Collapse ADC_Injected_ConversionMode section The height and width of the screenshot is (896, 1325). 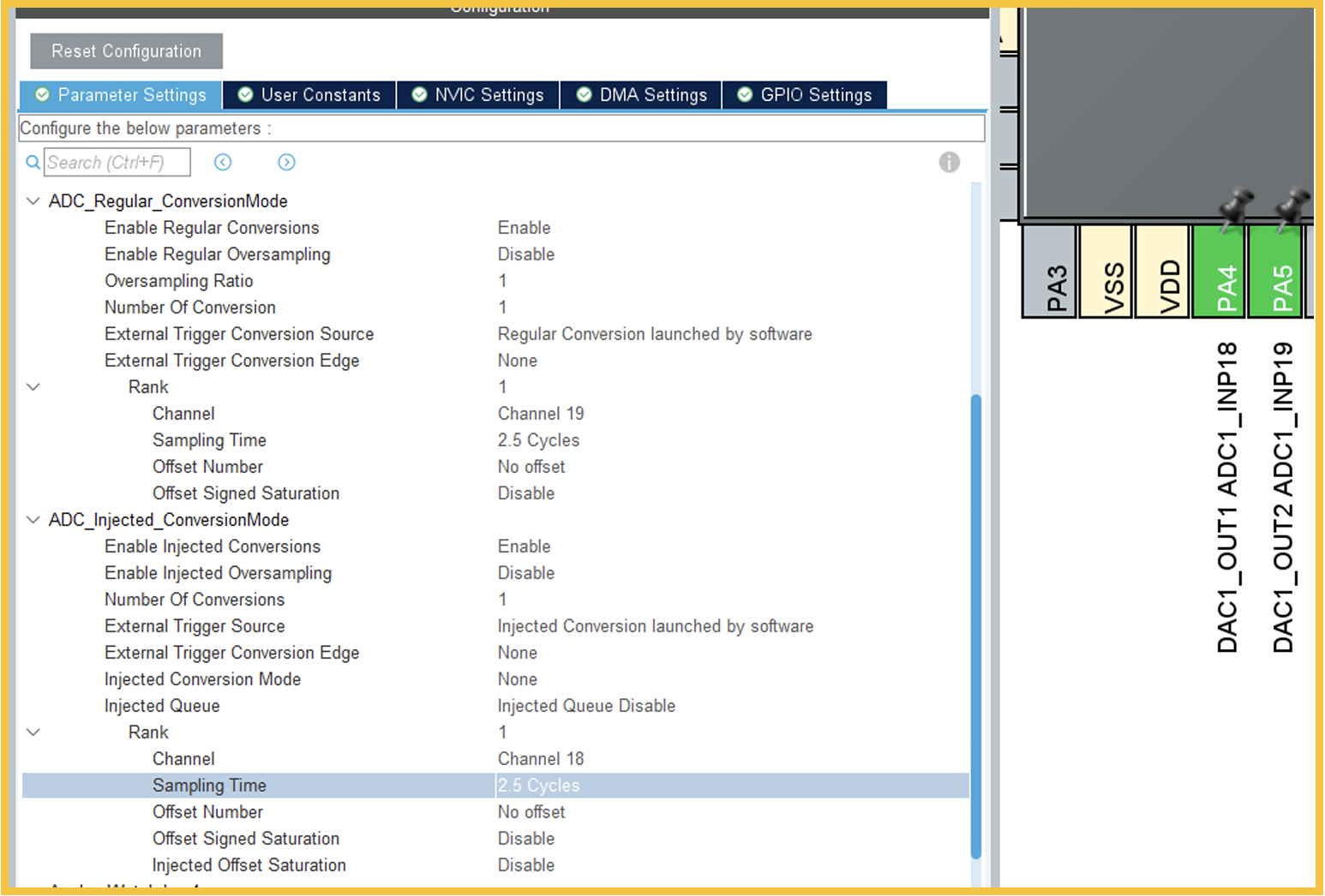pyautogui.click(x=33, y=520)
